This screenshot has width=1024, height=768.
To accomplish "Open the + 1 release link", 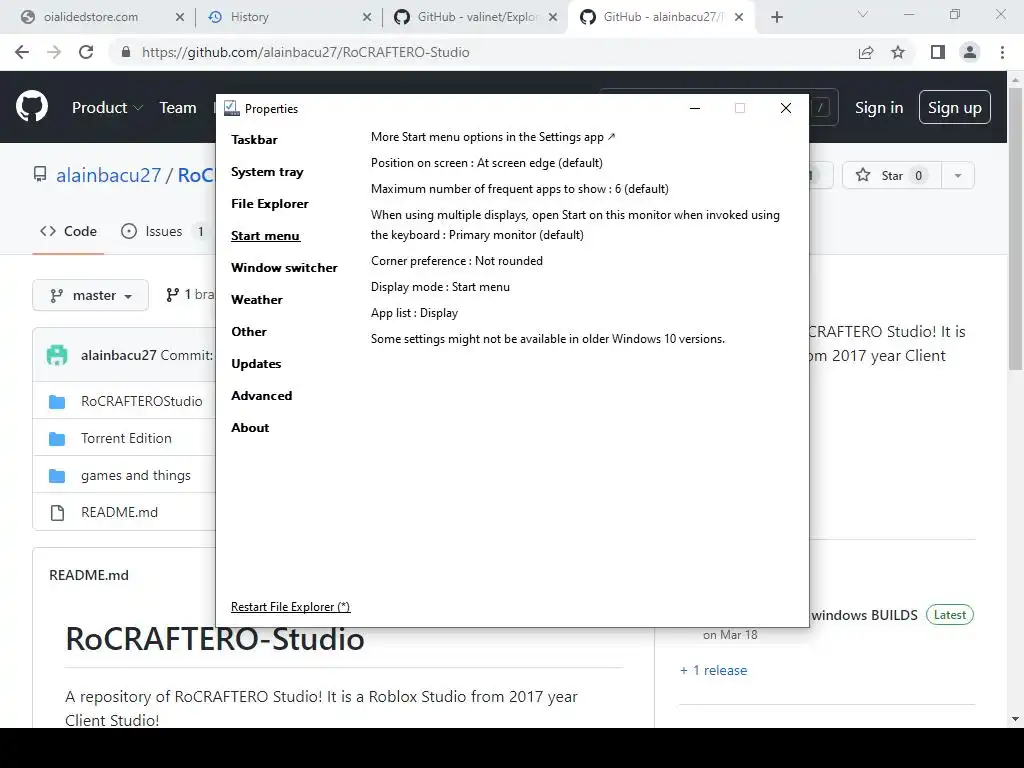I will pos(713,670).
